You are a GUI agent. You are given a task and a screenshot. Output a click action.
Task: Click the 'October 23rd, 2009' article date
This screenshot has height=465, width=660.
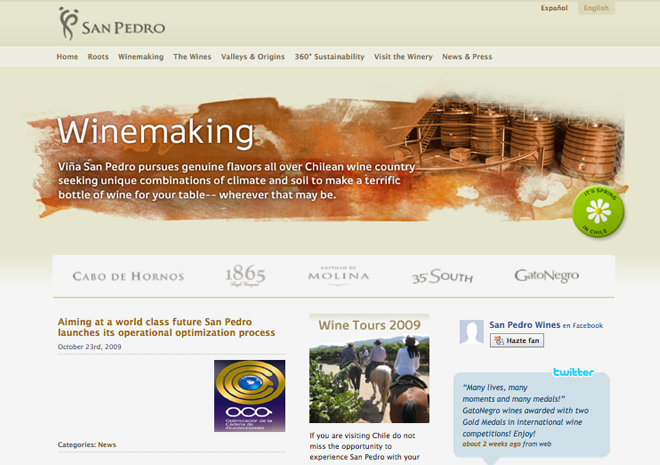coord(89,347)
